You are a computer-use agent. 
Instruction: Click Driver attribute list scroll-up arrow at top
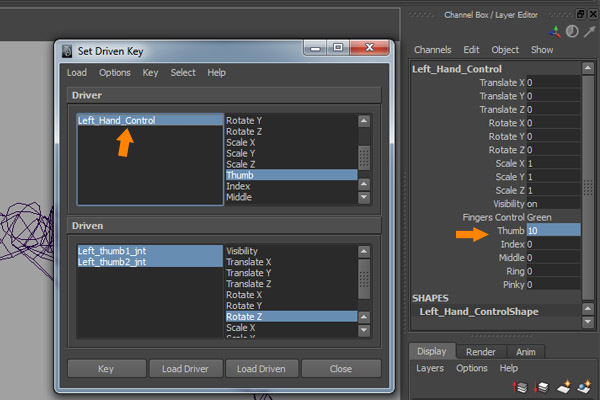tap(364, 121)
